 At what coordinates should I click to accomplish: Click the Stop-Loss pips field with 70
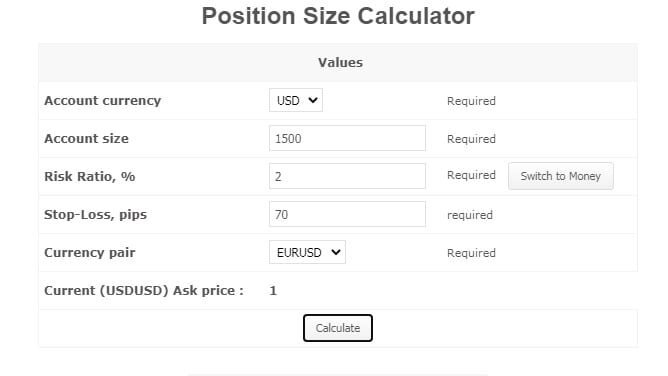(347, 214)
